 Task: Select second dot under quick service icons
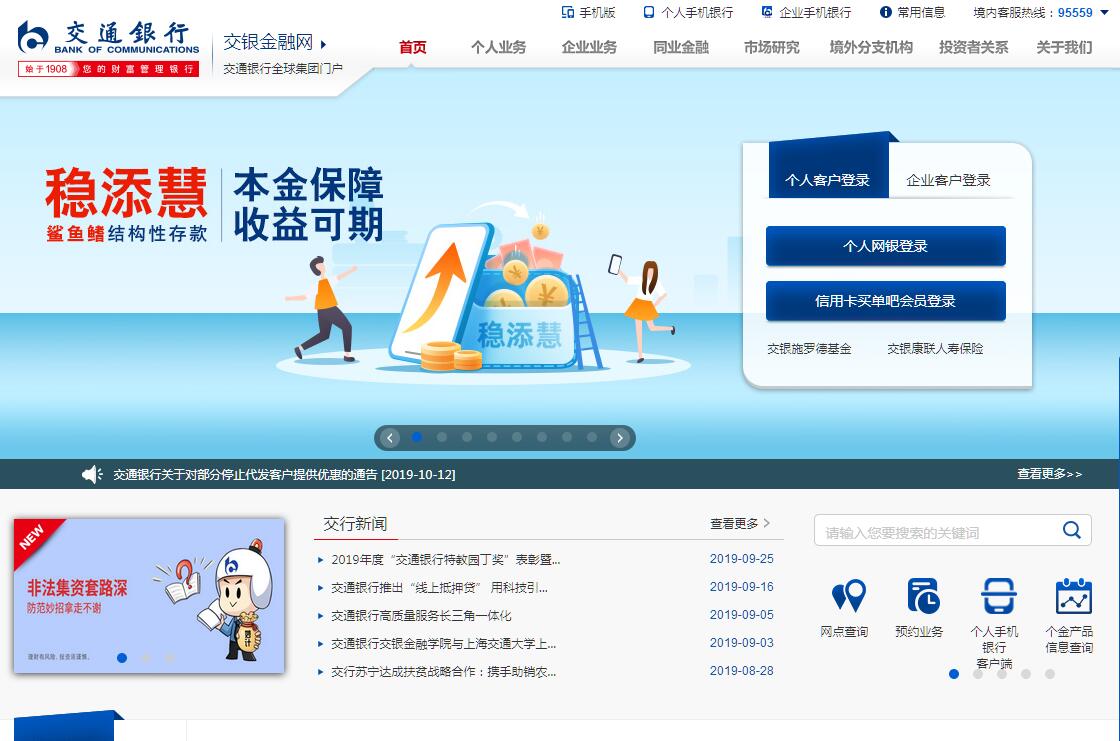click(x=978, y=674)
